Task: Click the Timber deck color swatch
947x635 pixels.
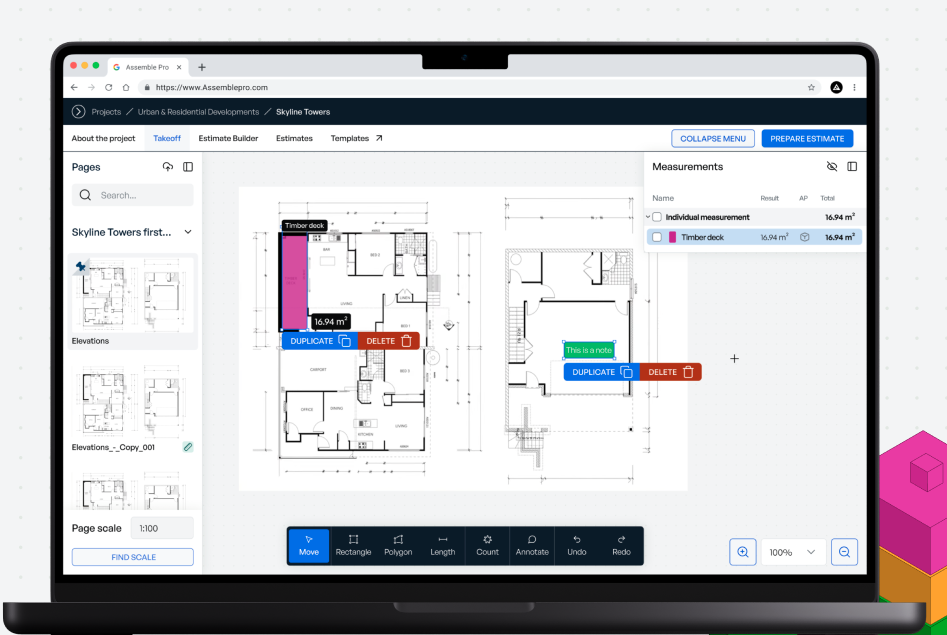Action: pyautogui.click(x=671, y=237)
